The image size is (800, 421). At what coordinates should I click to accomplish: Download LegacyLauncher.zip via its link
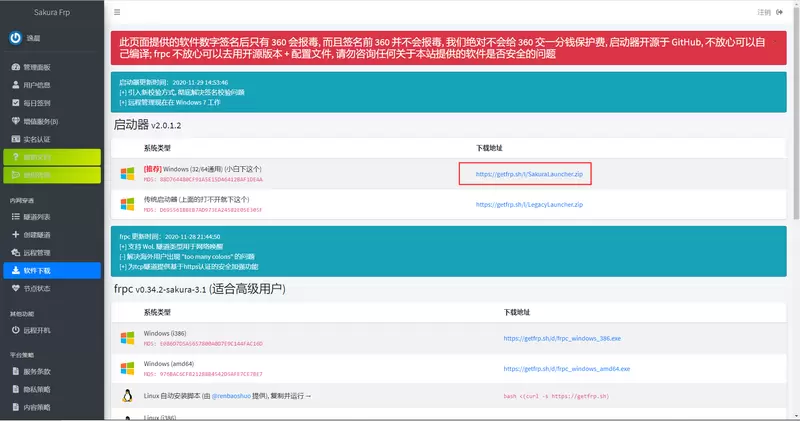click(529, 204)
